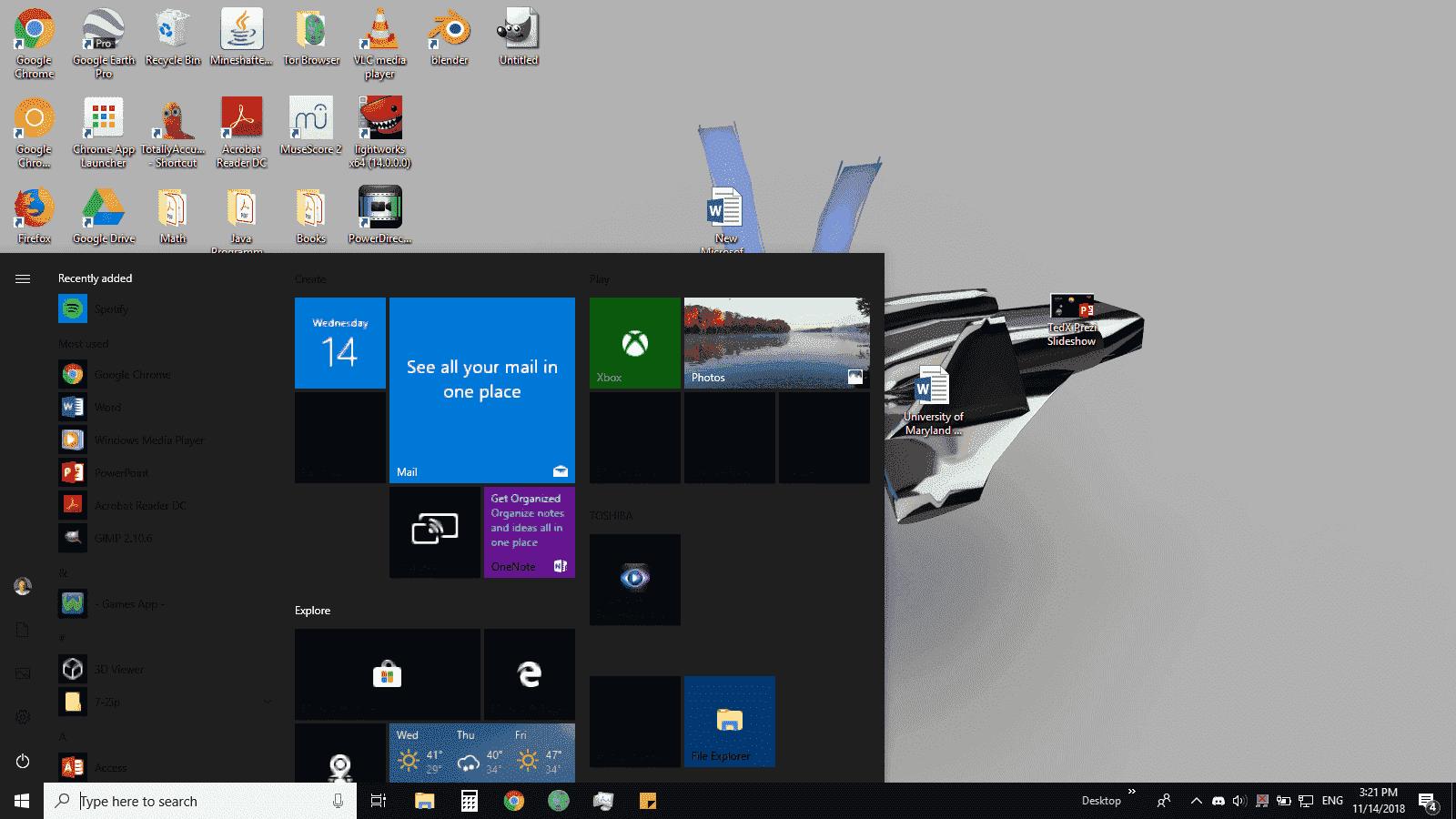The image size is (1456, 819).
Task: Click the Type here to search box
Action: tap(200, 801)
